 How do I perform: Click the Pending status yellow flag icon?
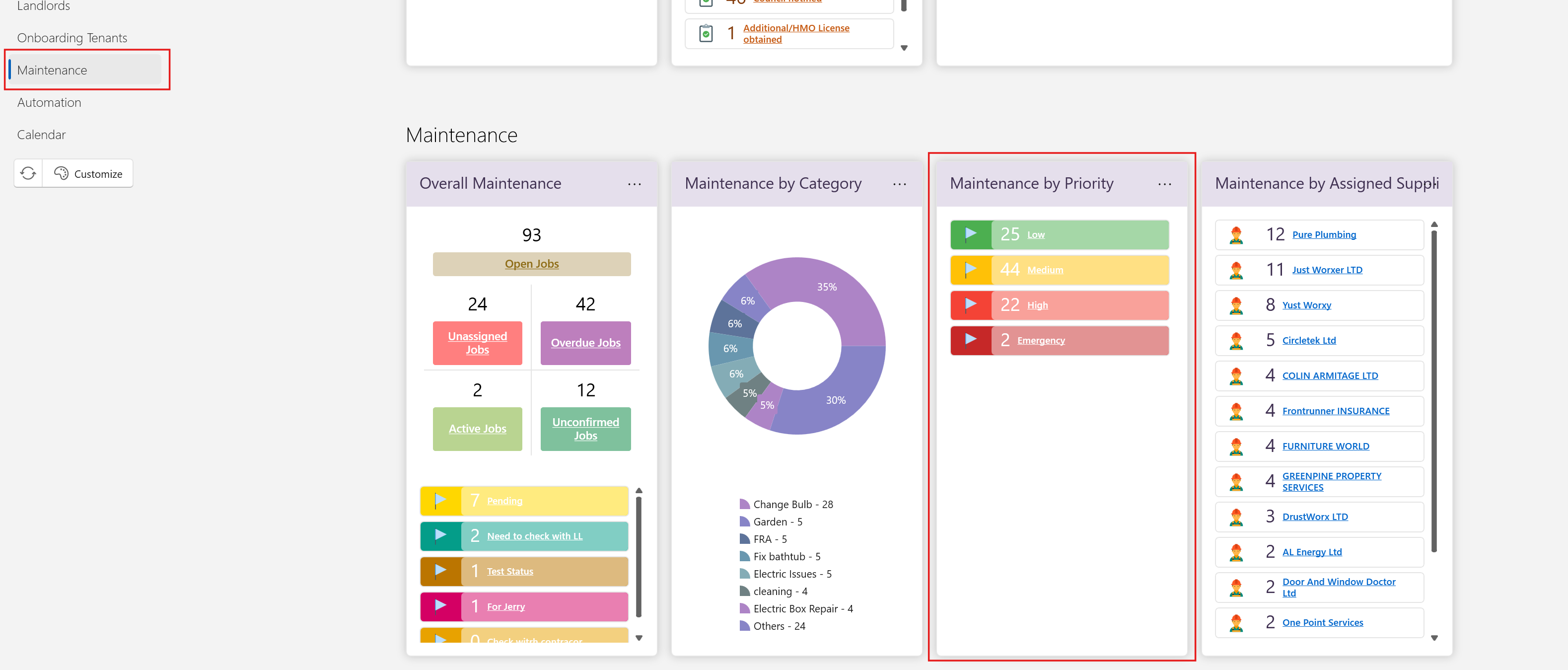[x=440, y=501]
